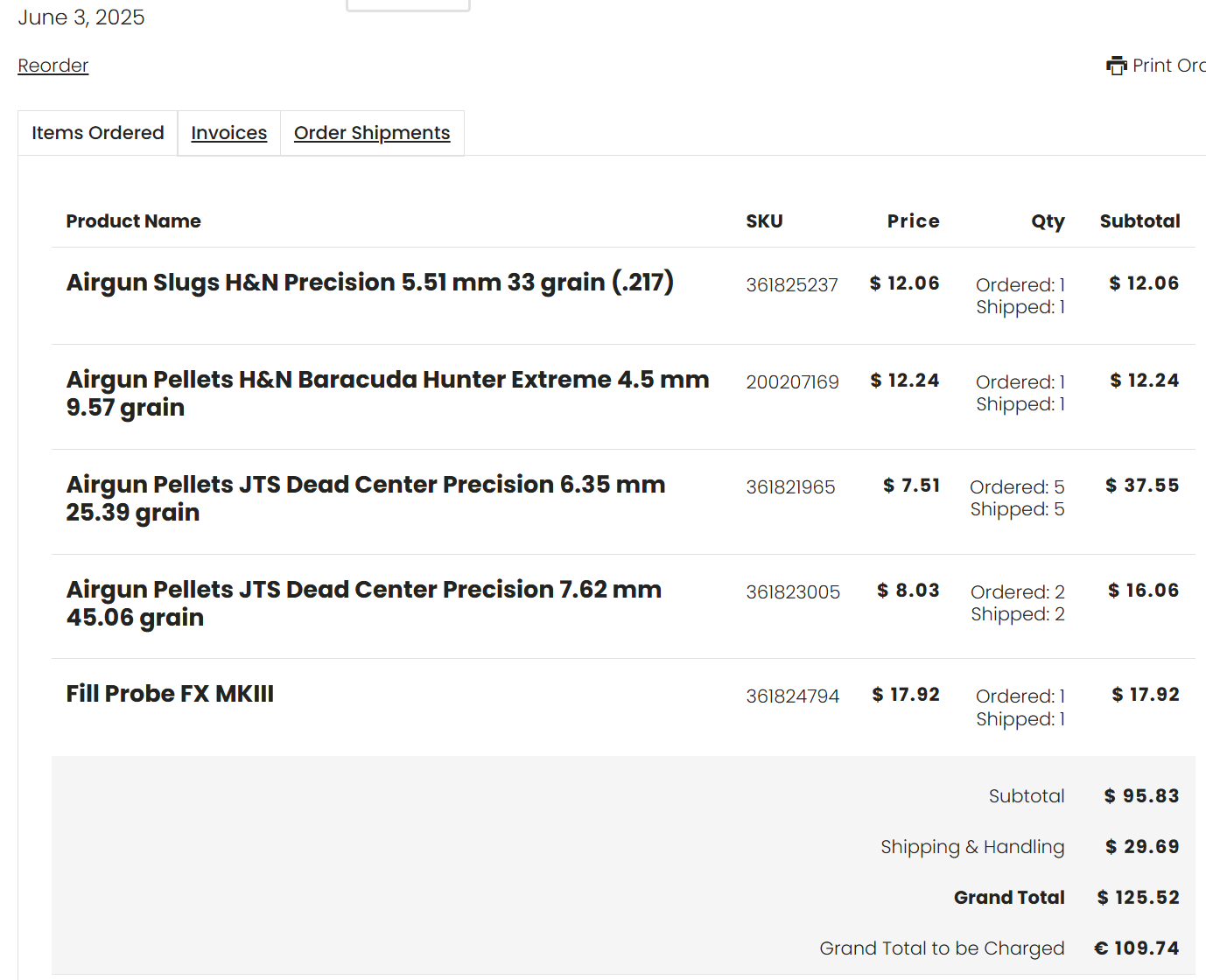Screen dimensions: 1206x980
Task: Select JTS Dead Center Precision 7.62 mm item
Action: [364, 603]
